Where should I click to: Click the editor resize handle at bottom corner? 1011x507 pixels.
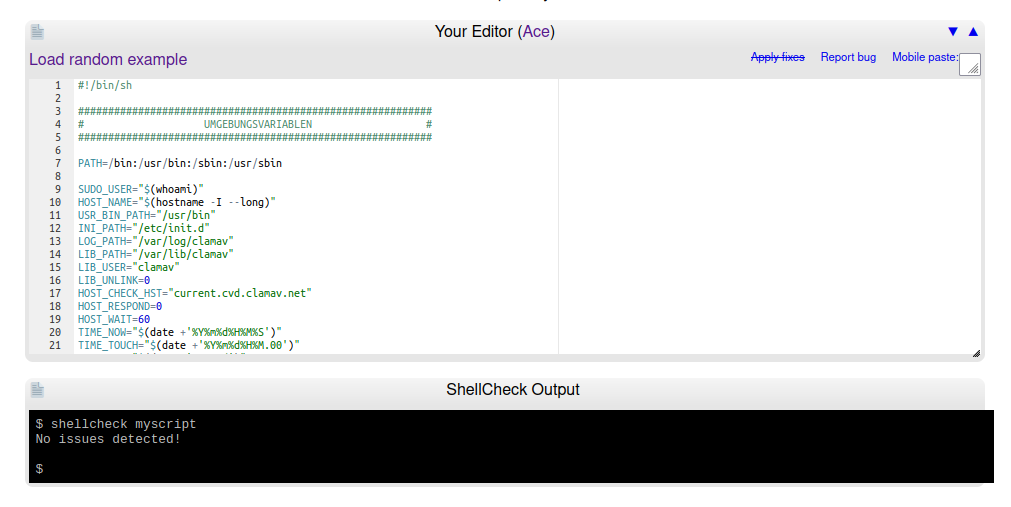[x=976, y=353]
